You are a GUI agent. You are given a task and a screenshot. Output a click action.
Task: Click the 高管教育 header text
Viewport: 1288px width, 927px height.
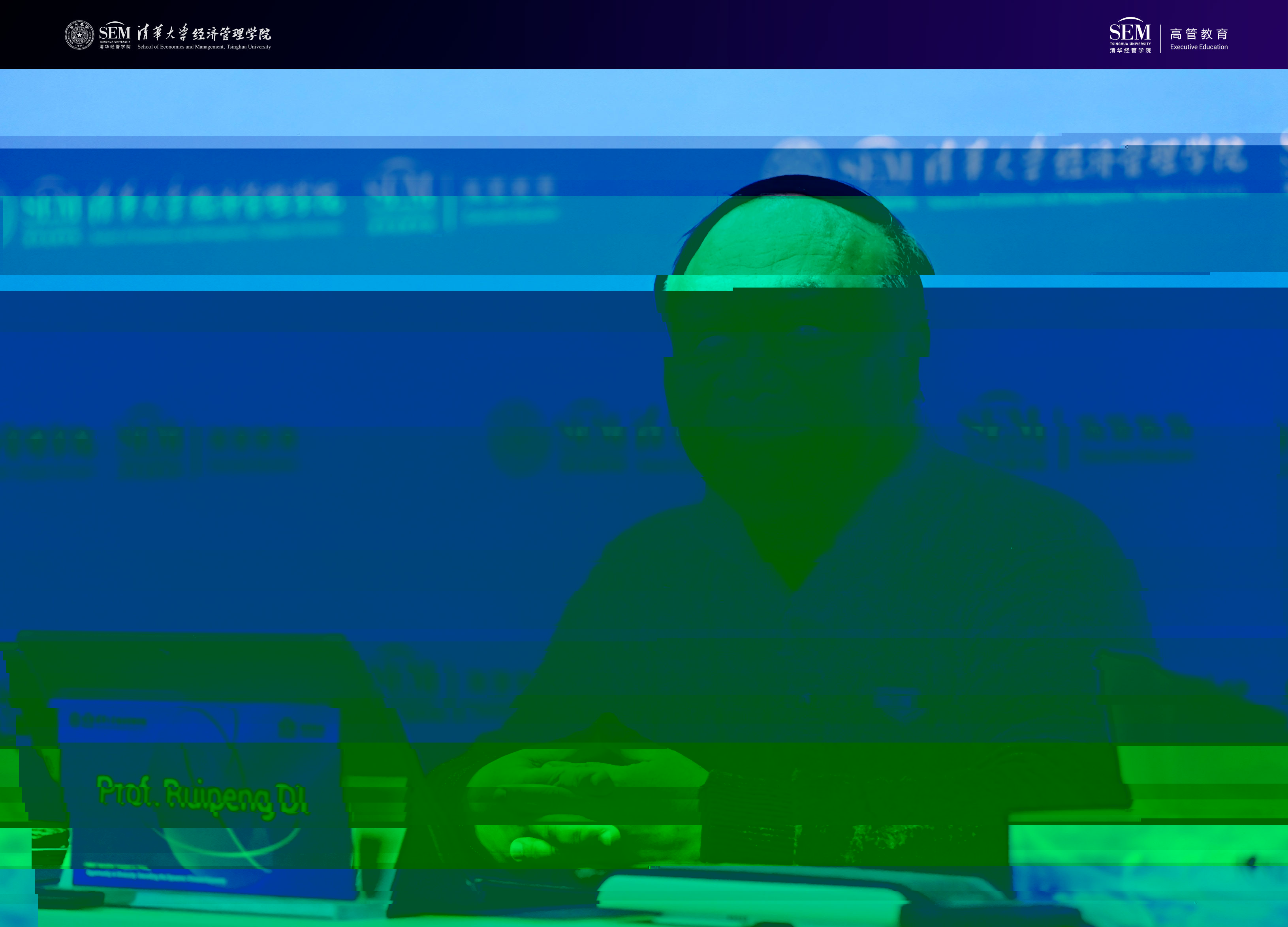point(1199,34)
